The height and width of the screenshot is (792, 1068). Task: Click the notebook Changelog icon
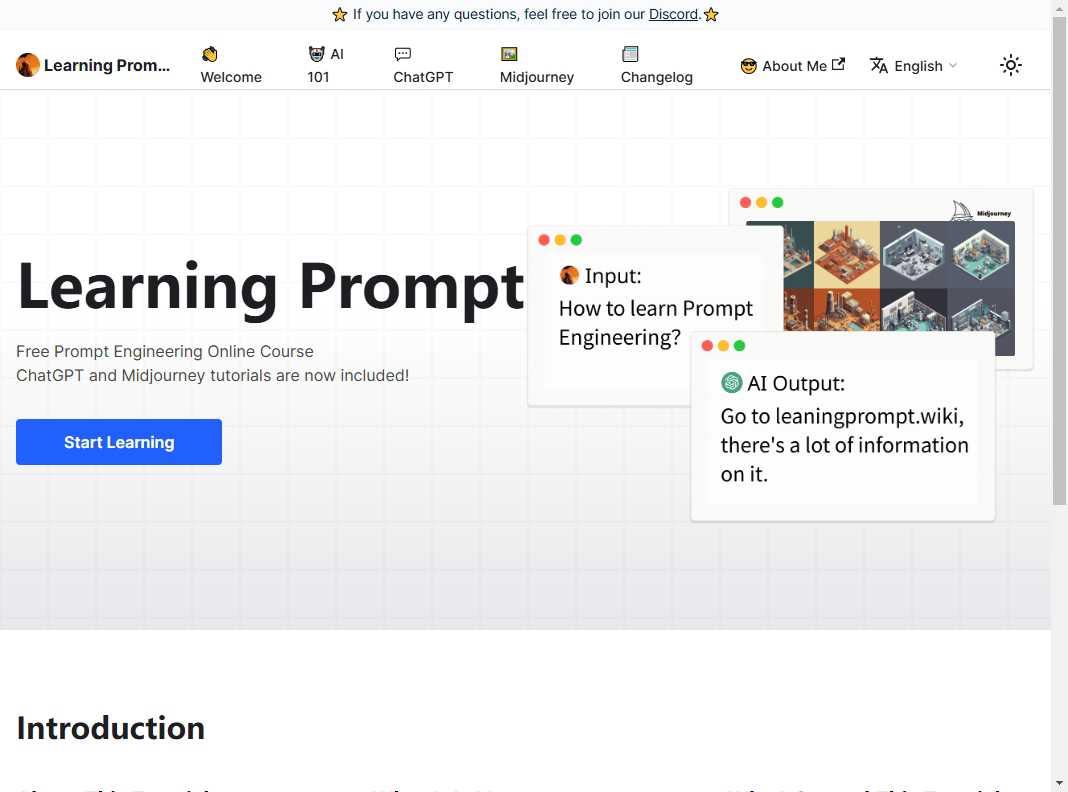coord(630,54)
